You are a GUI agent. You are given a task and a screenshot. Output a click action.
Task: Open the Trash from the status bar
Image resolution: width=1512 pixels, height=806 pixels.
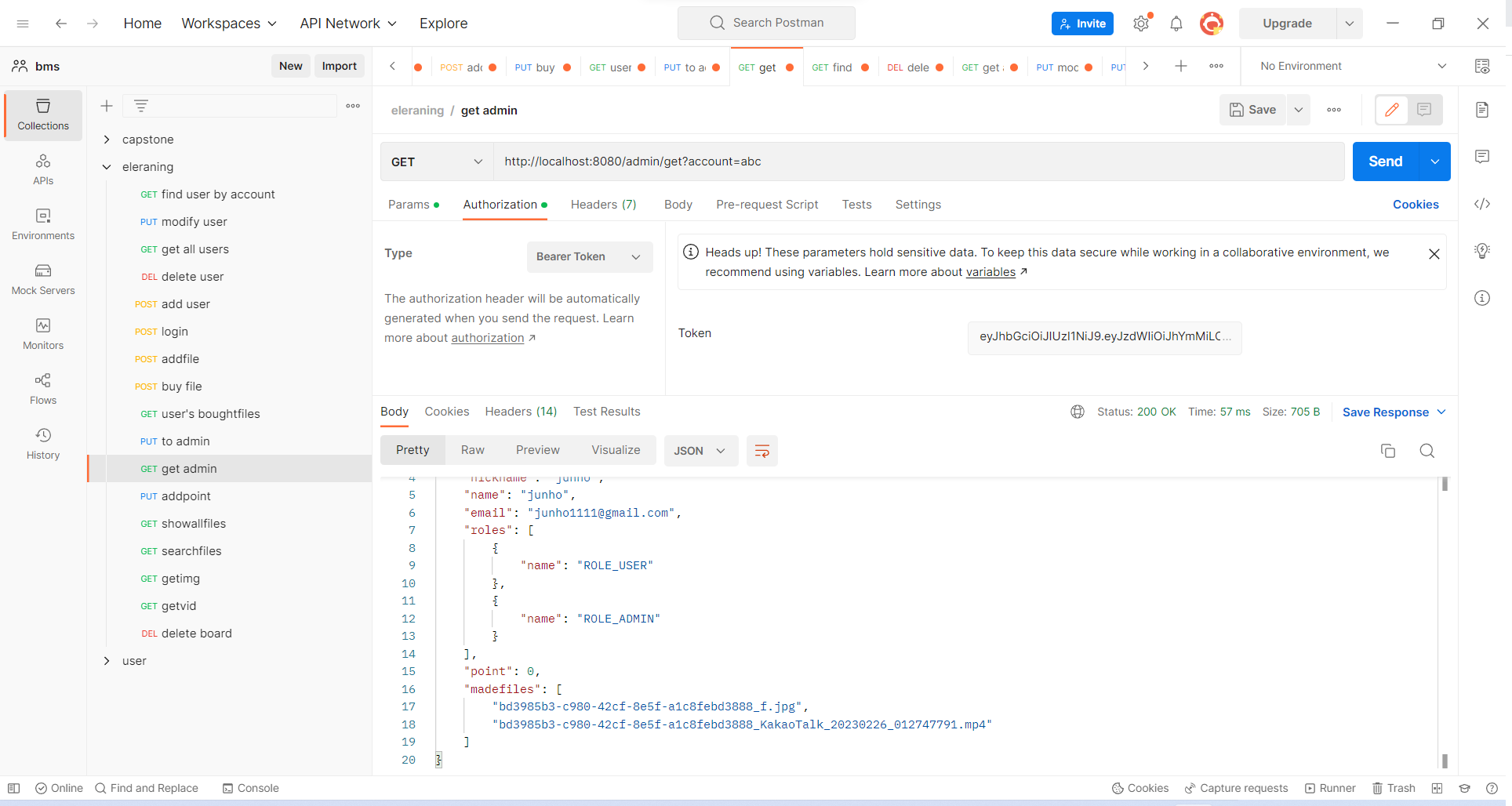[x=1394, y=788]
